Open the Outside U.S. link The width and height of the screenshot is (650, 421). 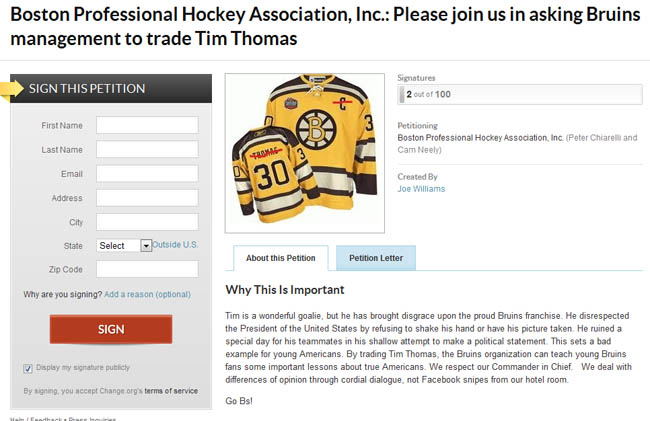[175, 245]
